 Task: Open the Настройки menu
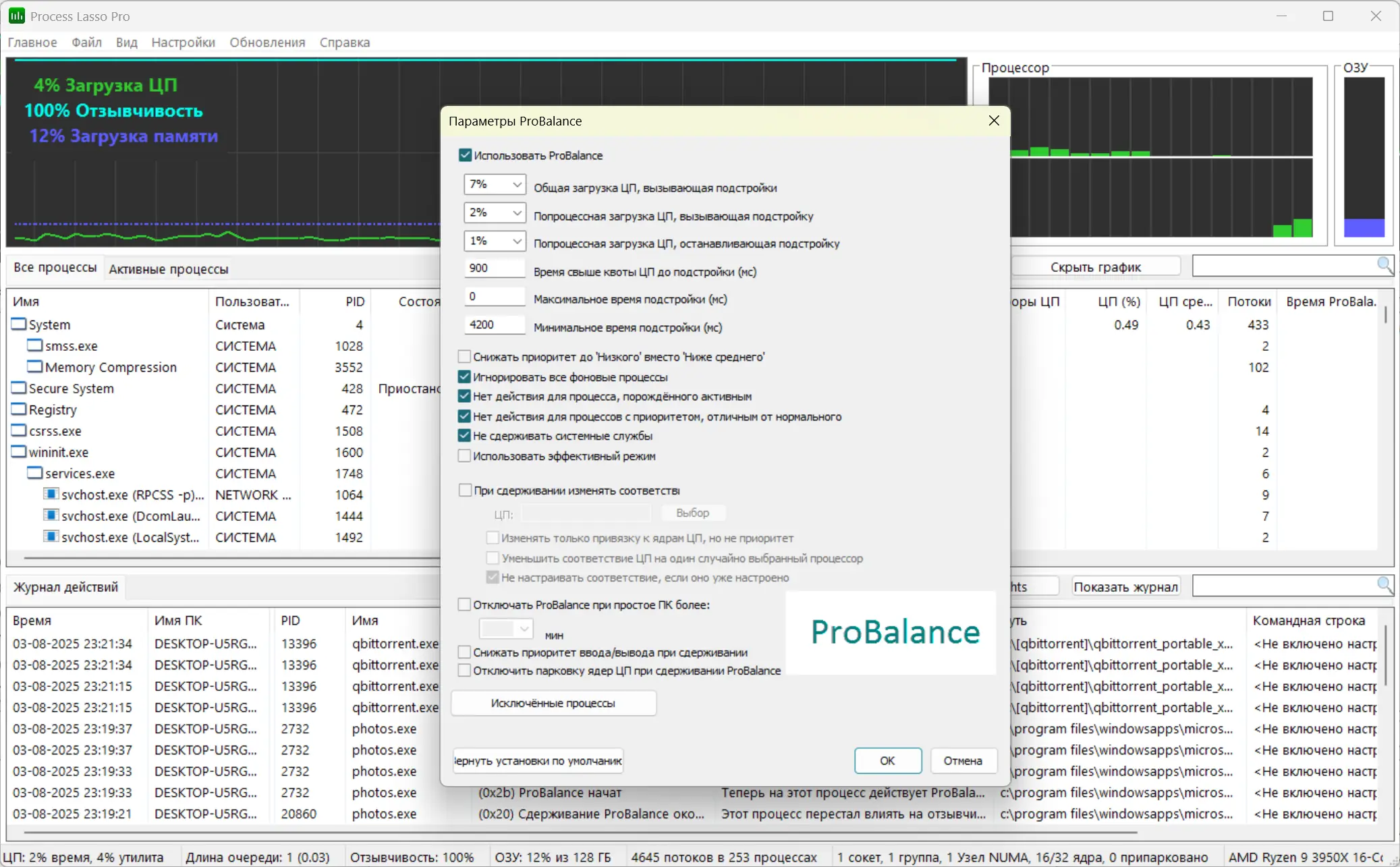[x=183, y=43]
